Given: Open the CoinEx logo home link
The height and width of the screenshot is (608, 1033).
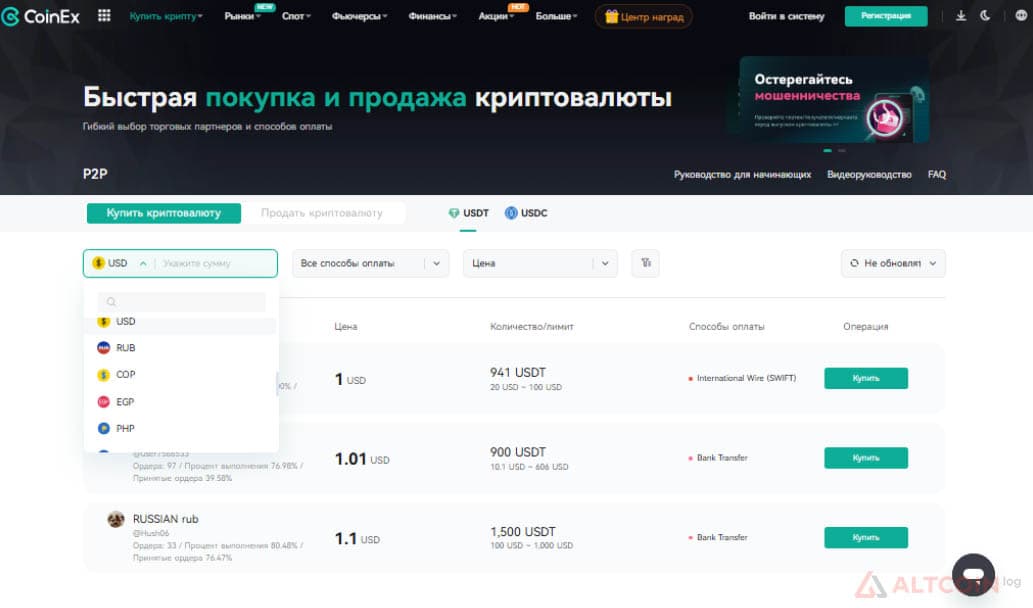Looking at the screenshot, I should coord(41,16).
